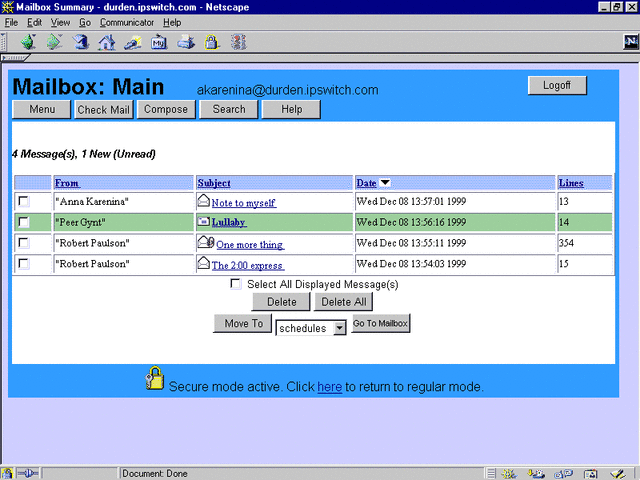Open The 2:00 express message link
The width and height of the screenshot is (640, 480).
tap(247, 265)
